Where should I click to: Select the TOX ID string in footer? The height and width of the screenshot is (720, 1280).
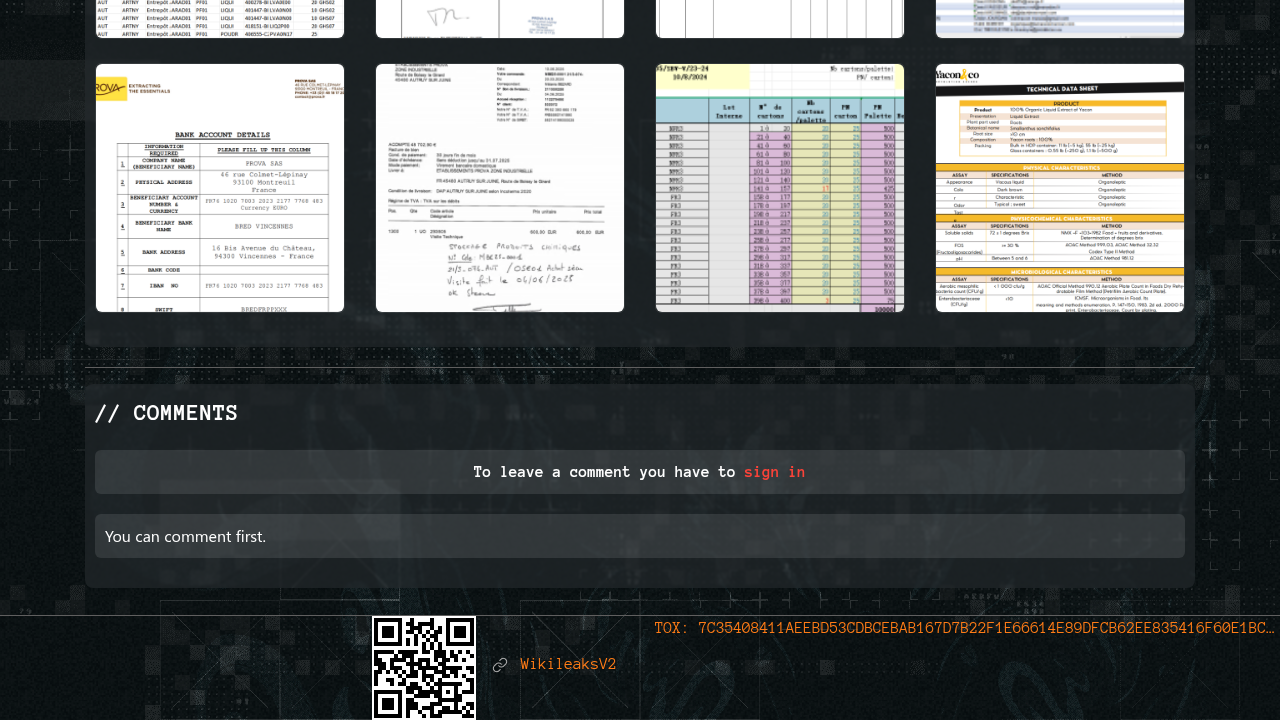click(x=964, y=629)
